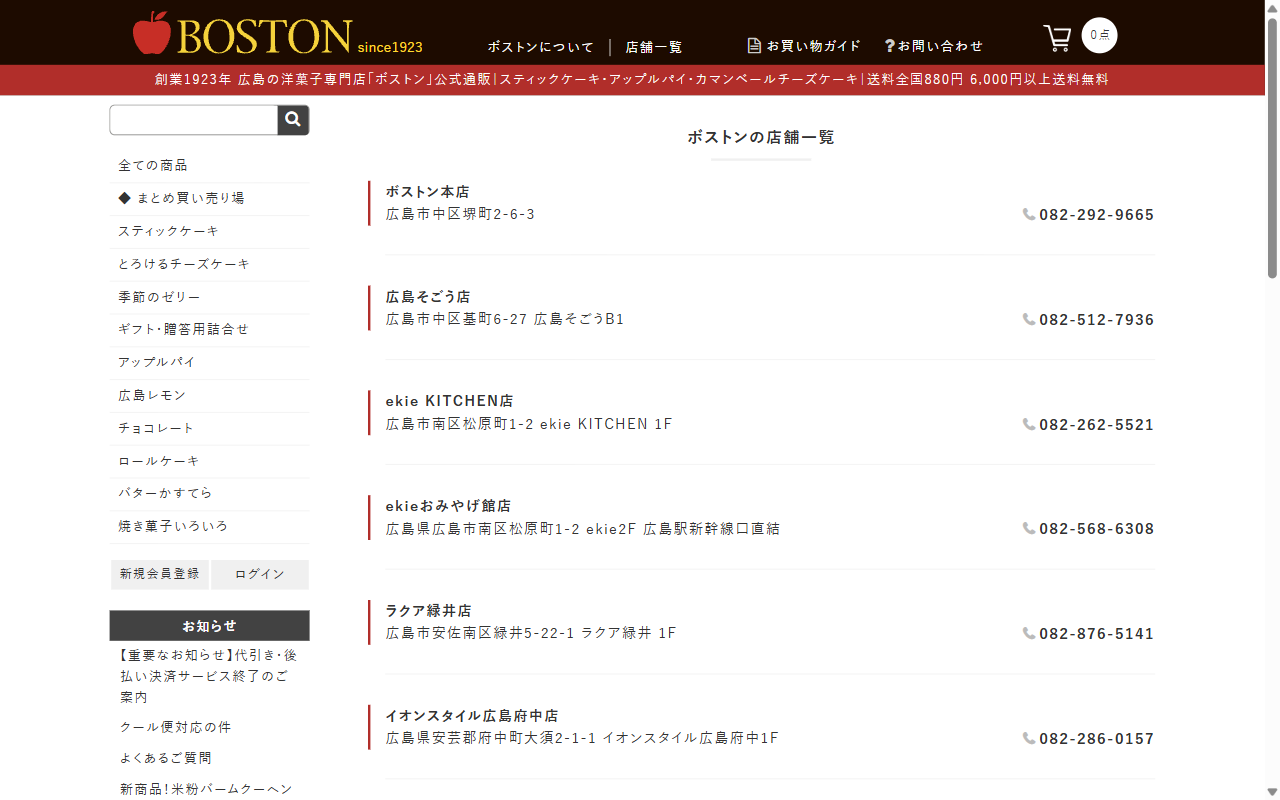
Task: Click phone number 082-876-5141
Action: (x=1096, y=634)
